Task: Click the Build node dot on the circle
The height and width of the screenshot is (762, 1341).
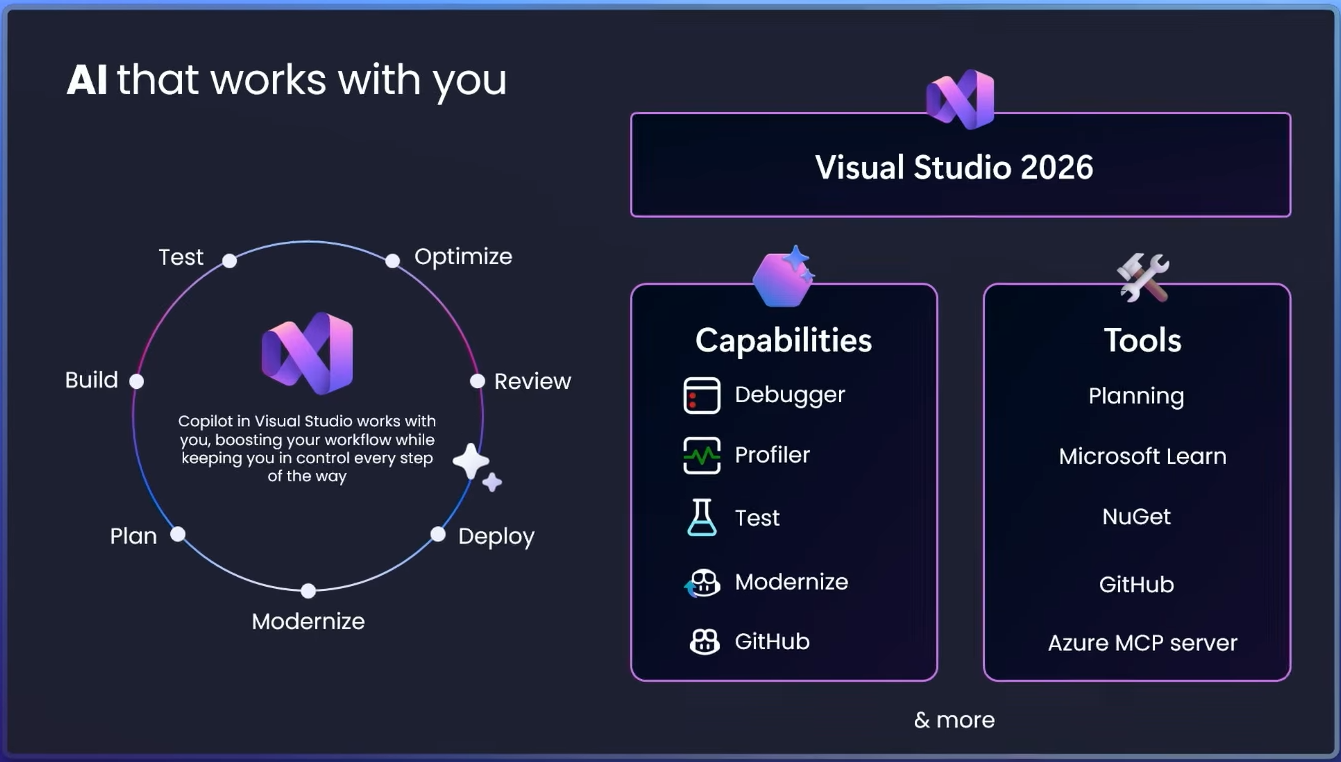Action: pyautogui.click(x=137, y=381)
